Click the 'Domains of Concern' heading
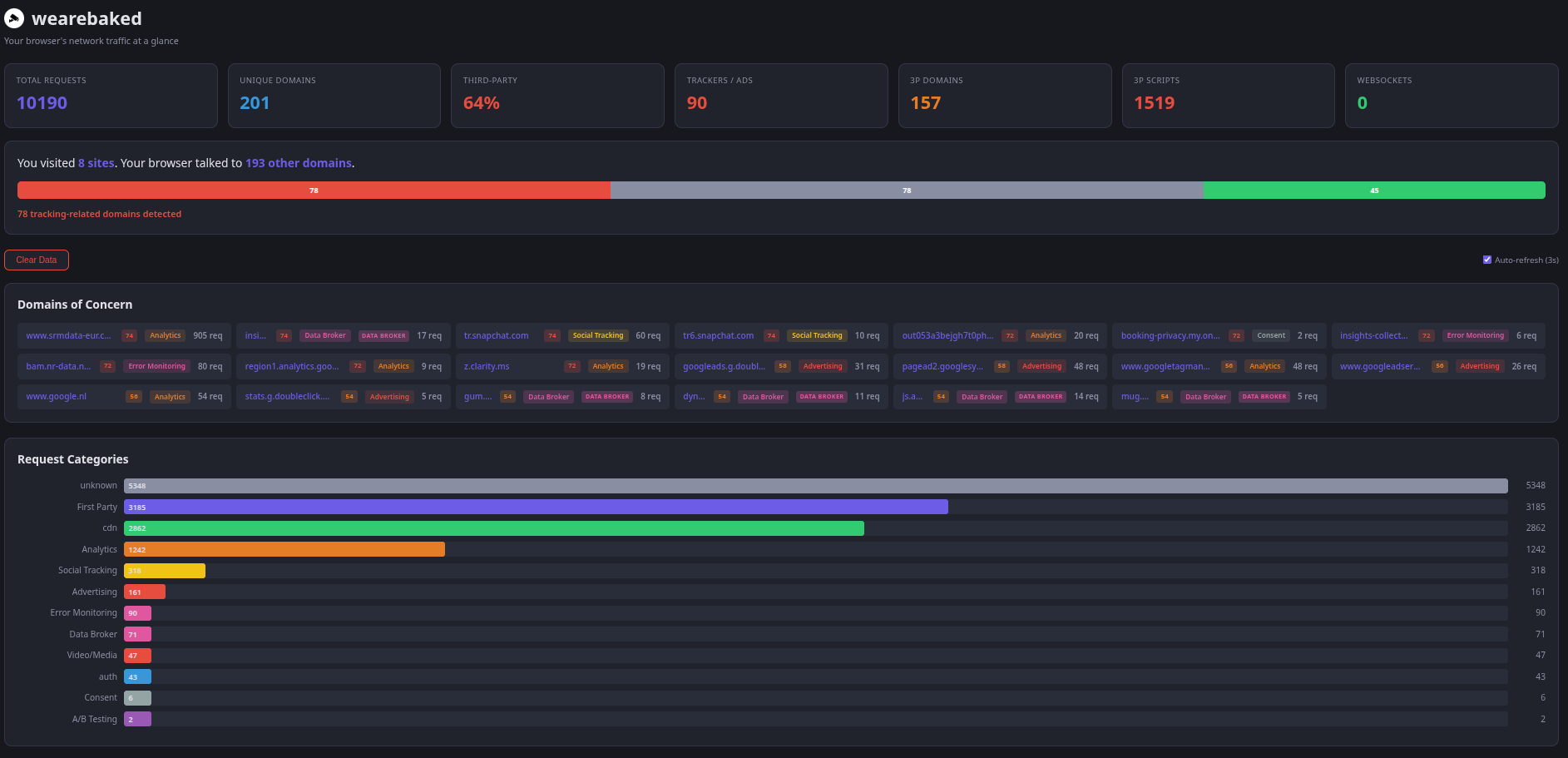 point(75,305)
